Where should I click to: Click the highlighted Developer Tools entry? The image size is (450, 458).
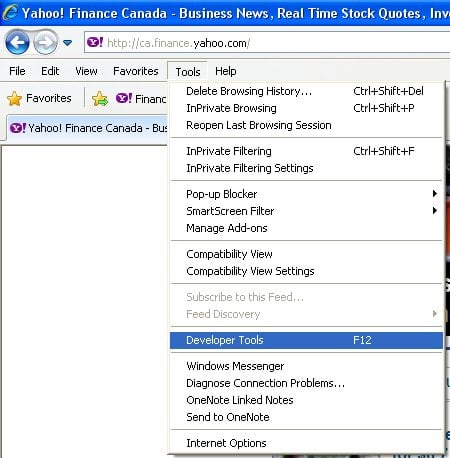307,340
